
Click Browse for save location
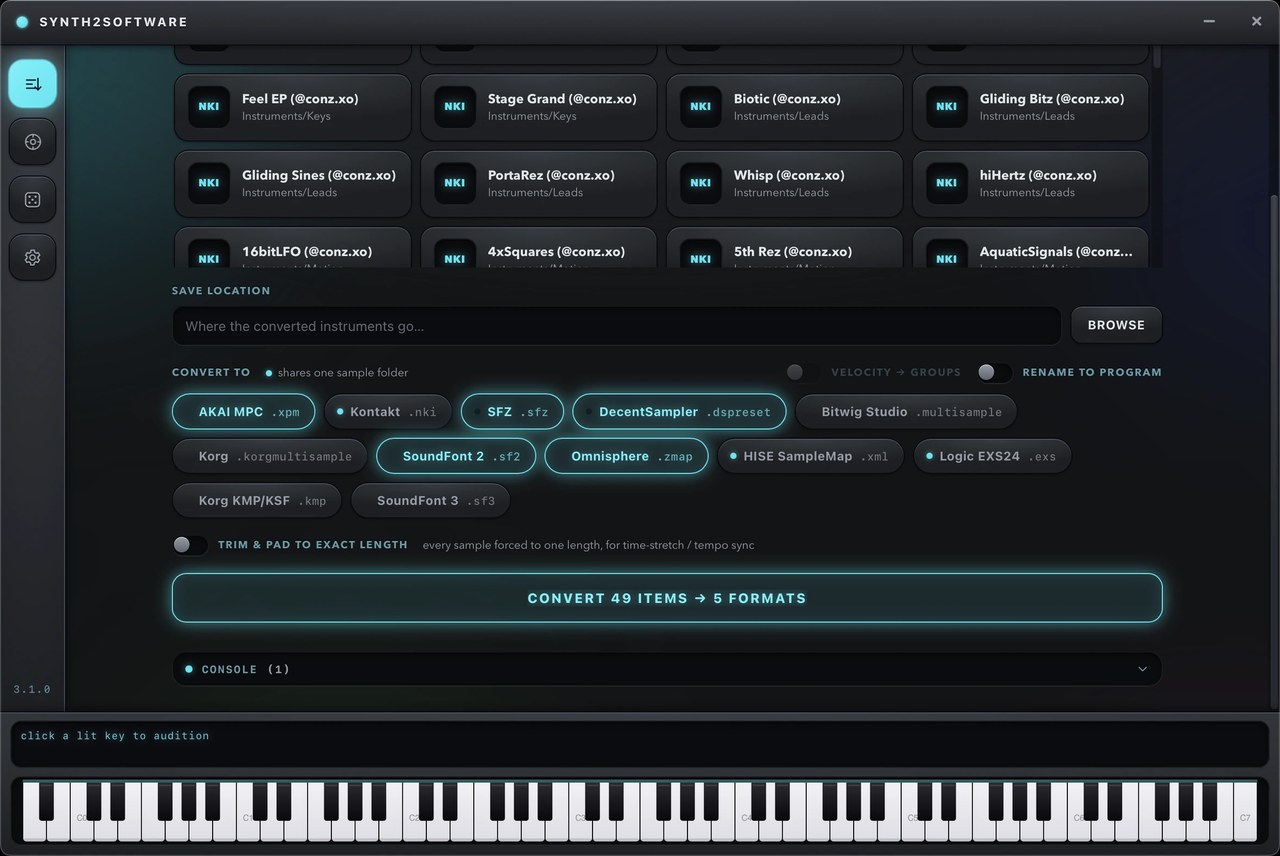coord(1116,325)
